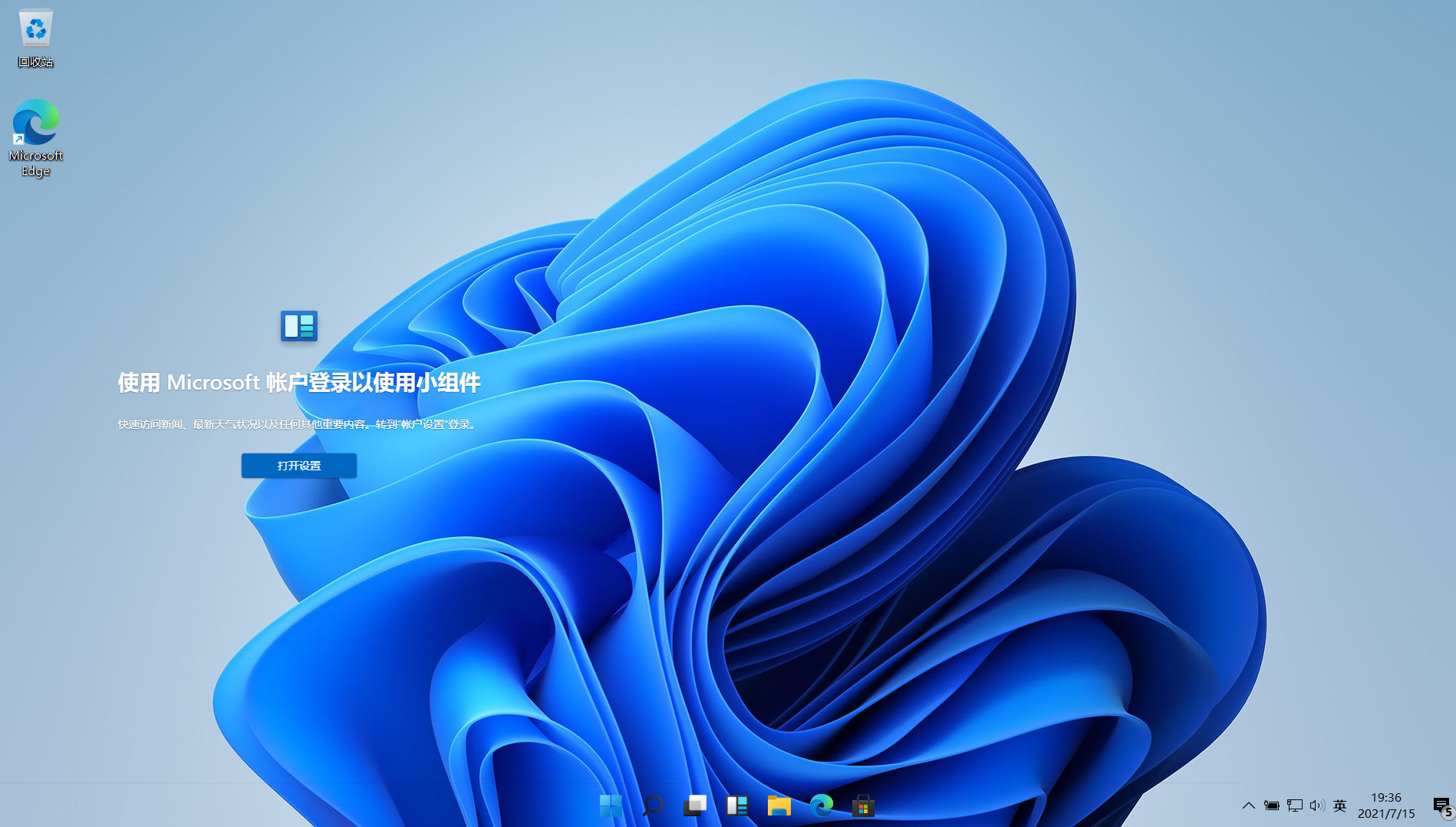
Task: Click the 打开设置 button
Action: tap(298, 466)
